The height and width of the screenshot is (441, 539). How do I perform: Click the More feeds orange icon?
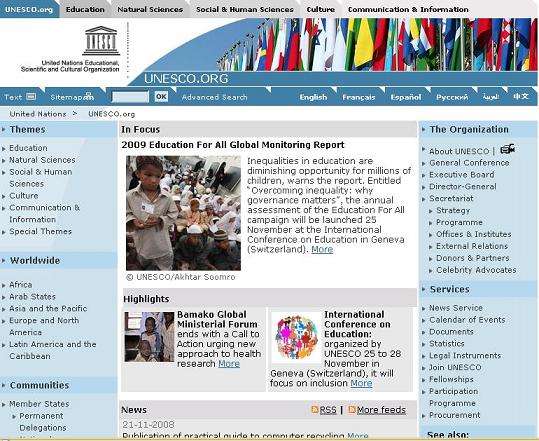(352, 409)
